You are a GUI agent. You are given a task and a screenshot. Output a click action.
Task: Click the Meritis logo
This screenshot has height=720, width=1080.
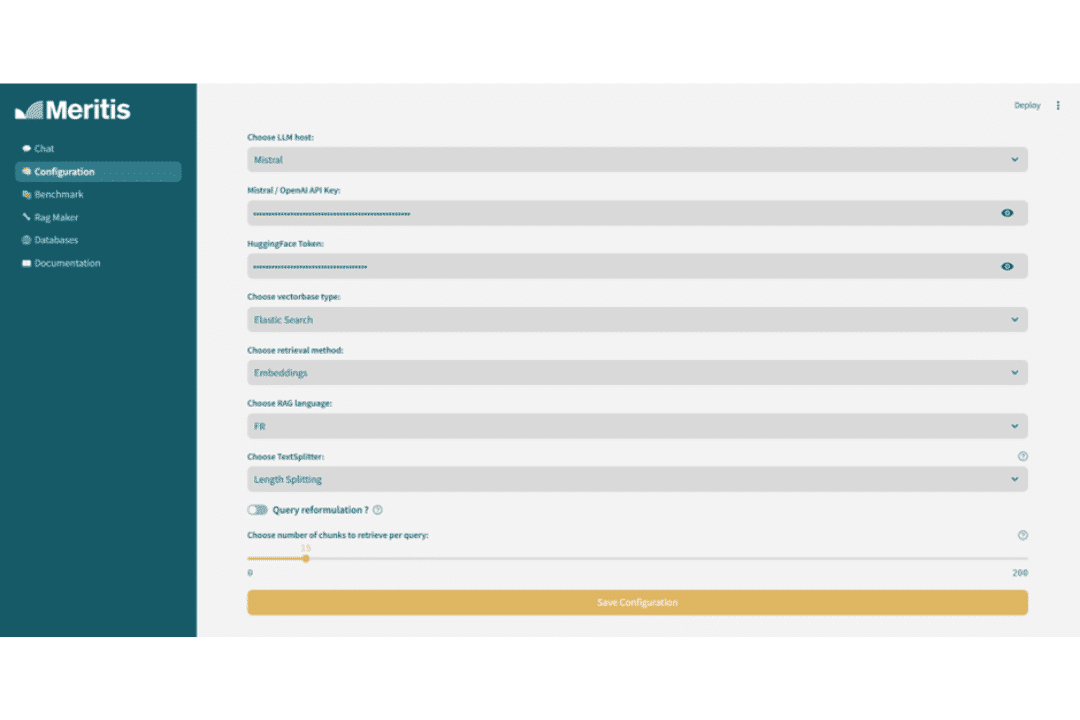click(73, 110)
